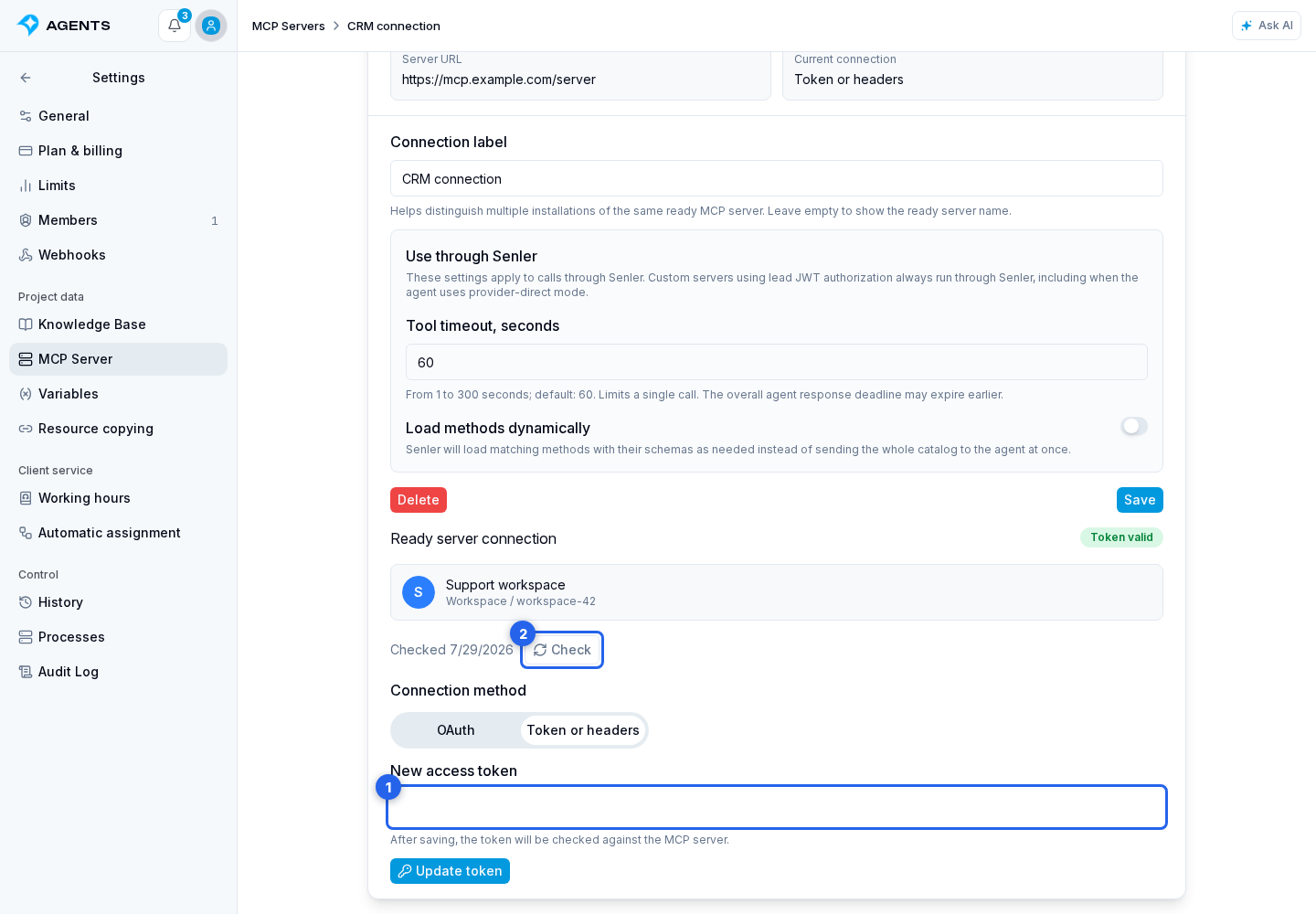Screen dimensions: 1316x914
Task: Click the Knowledge Base book icon
Action: coord(26,324)
